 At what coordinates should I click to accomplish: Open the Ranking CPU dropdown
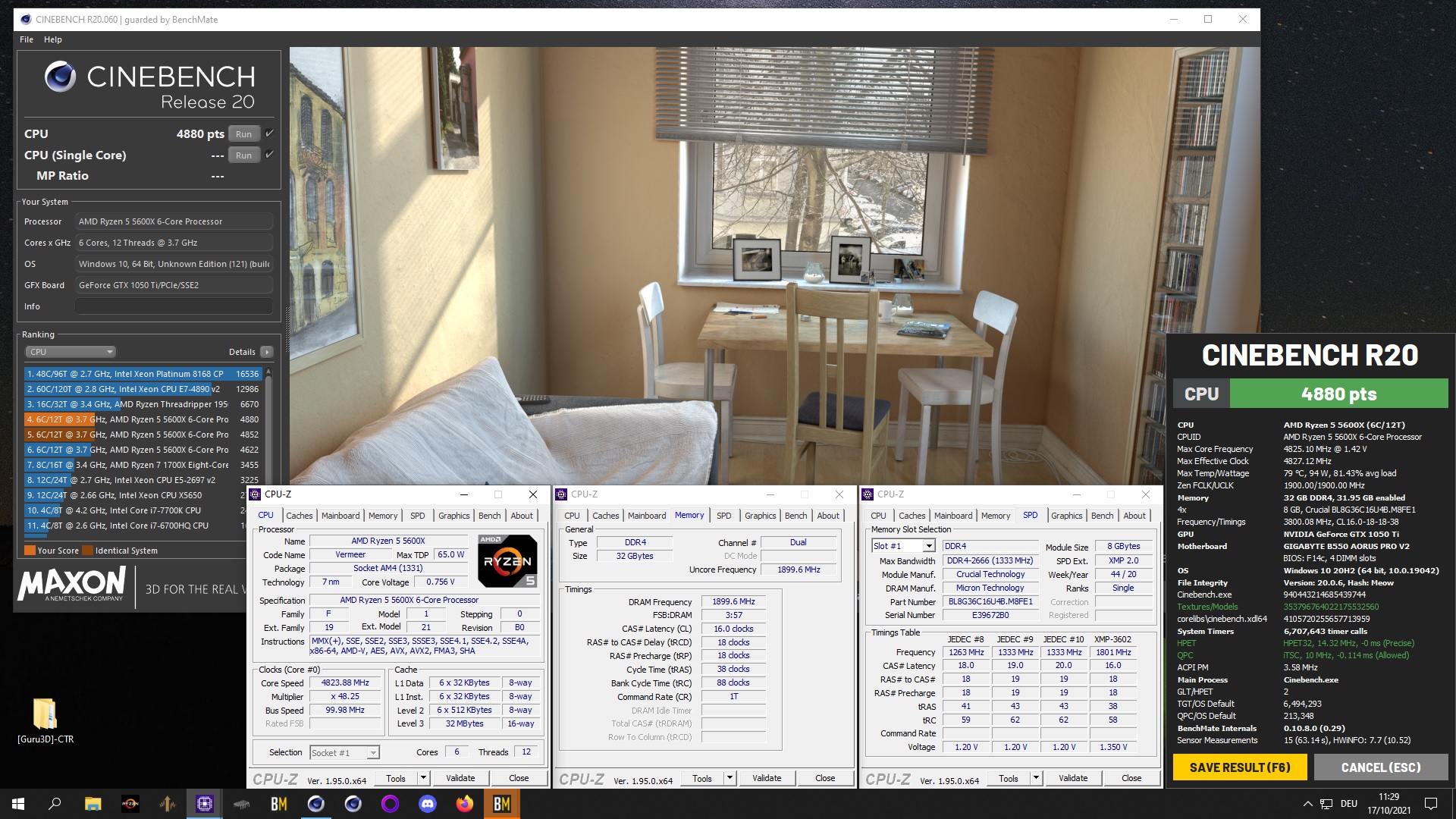pos(71,352)
